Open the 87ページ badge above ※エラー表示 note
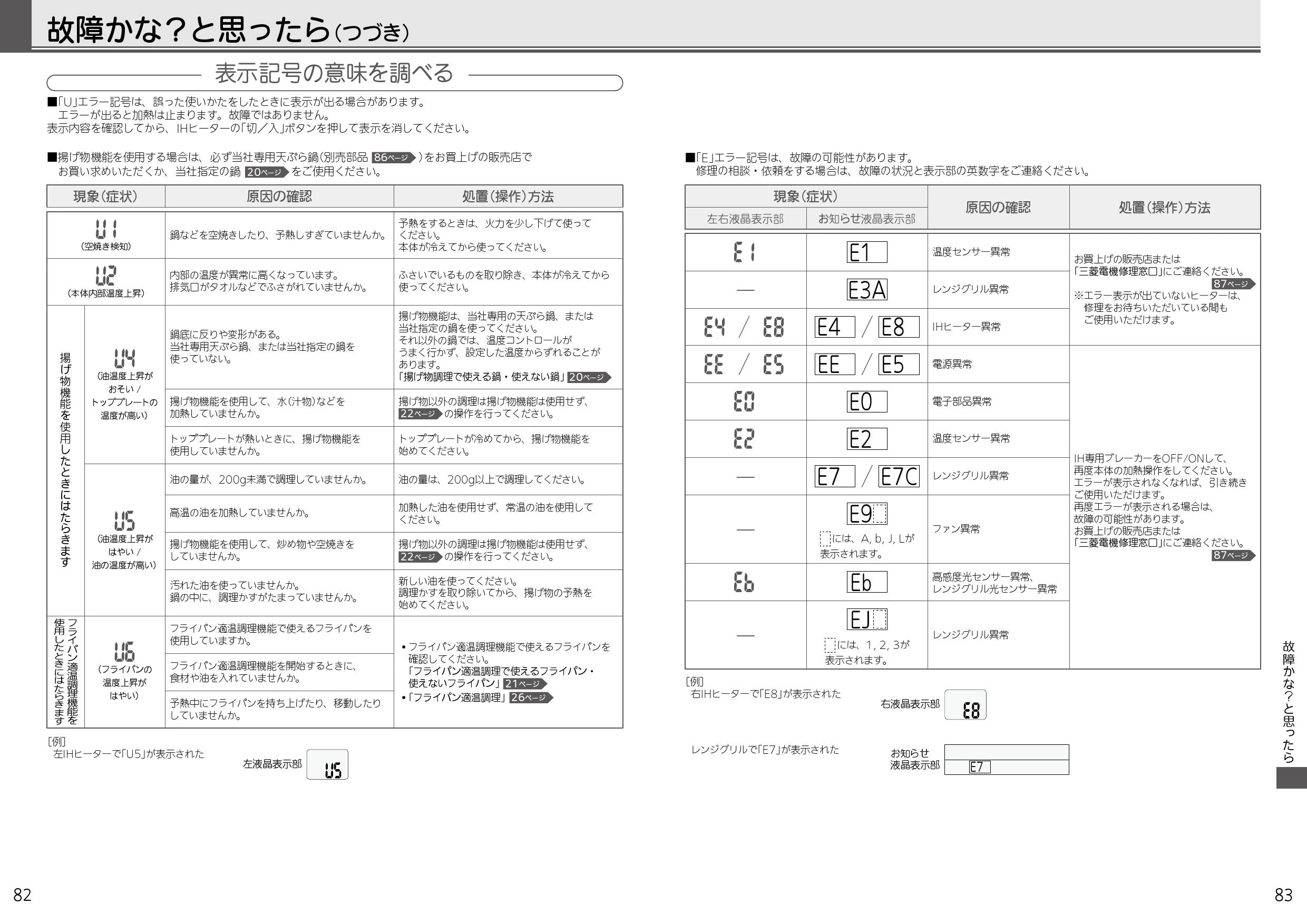1307x924 pixels. click(x=1234, y=284)
